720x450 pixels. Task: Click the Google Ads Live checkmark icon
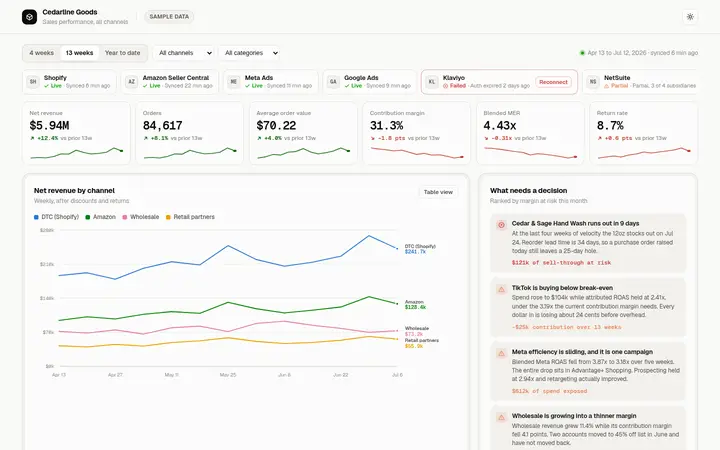pos(347,86)
